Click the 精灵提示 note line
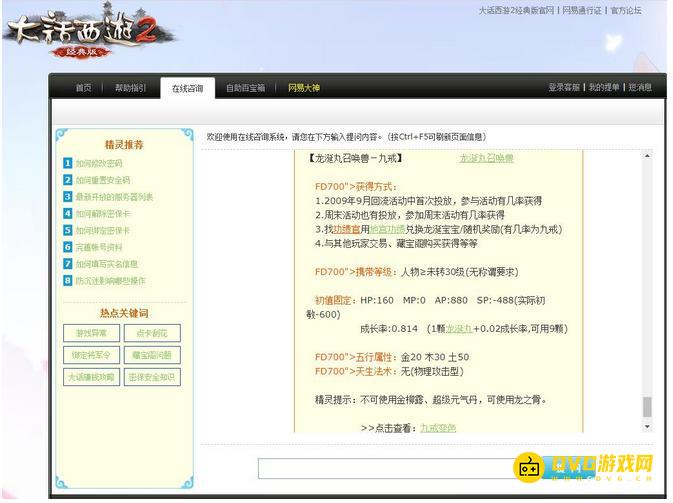This screenshot has width=673, height=503. 431,400
